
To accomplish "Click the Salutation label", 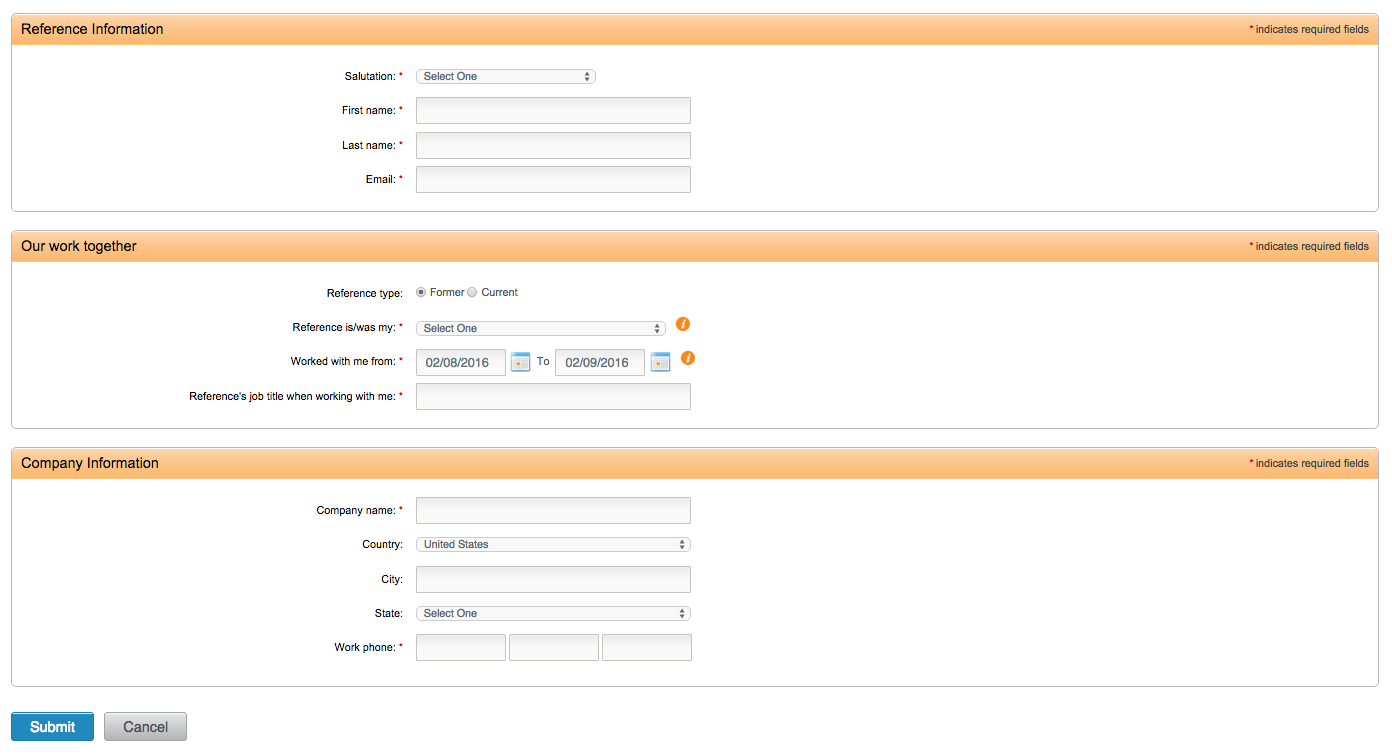I will [x=369, y=76].
